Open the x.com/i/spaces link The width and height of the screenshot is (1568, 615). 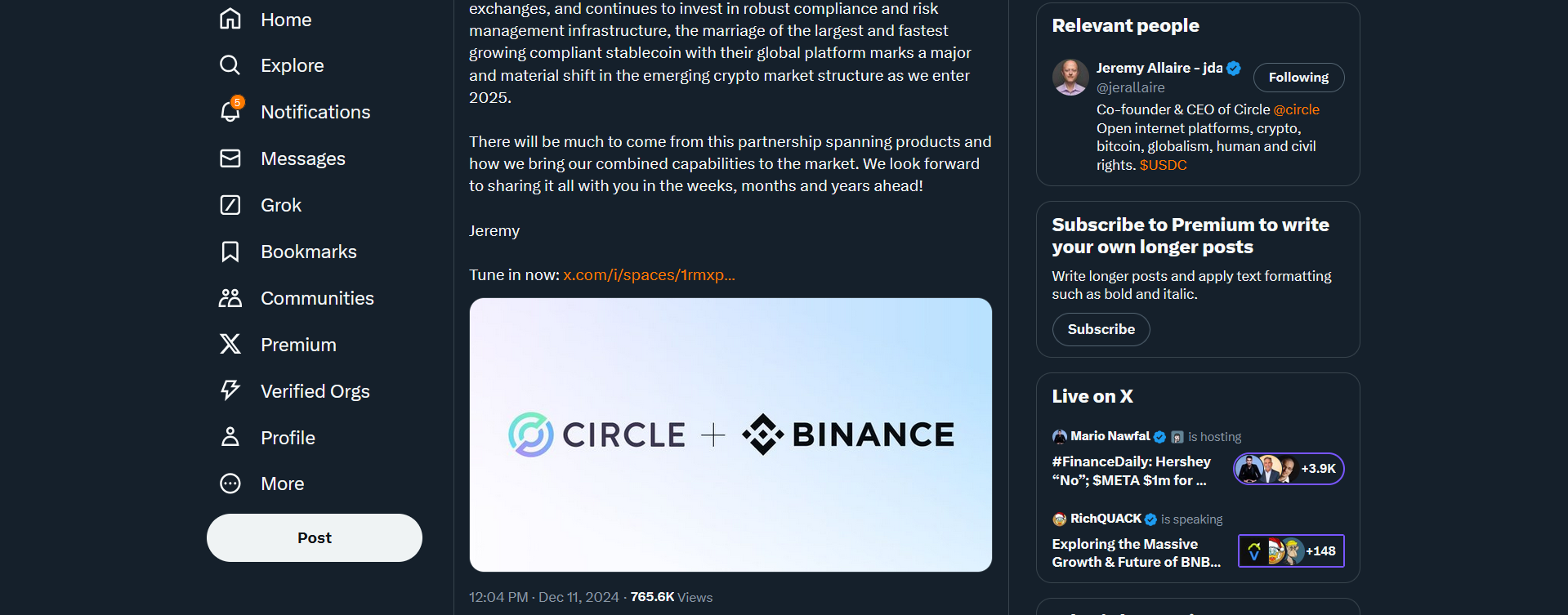point(649,275)
